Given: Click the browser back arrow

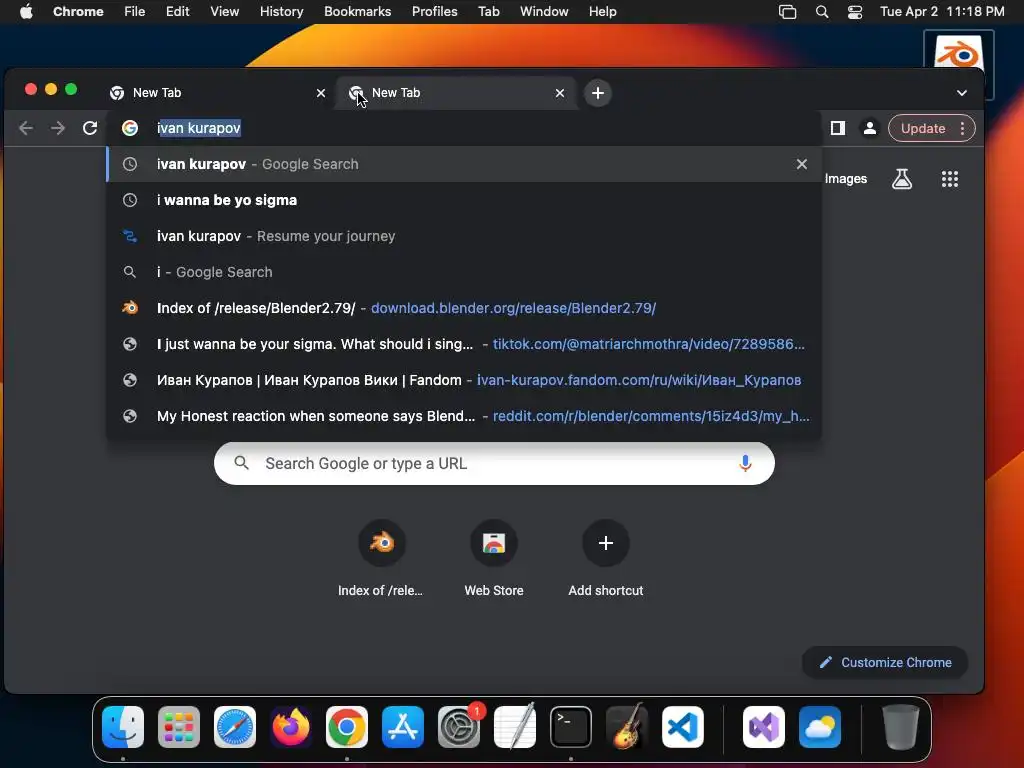Looking at the screenshot, I should point(26,128).
